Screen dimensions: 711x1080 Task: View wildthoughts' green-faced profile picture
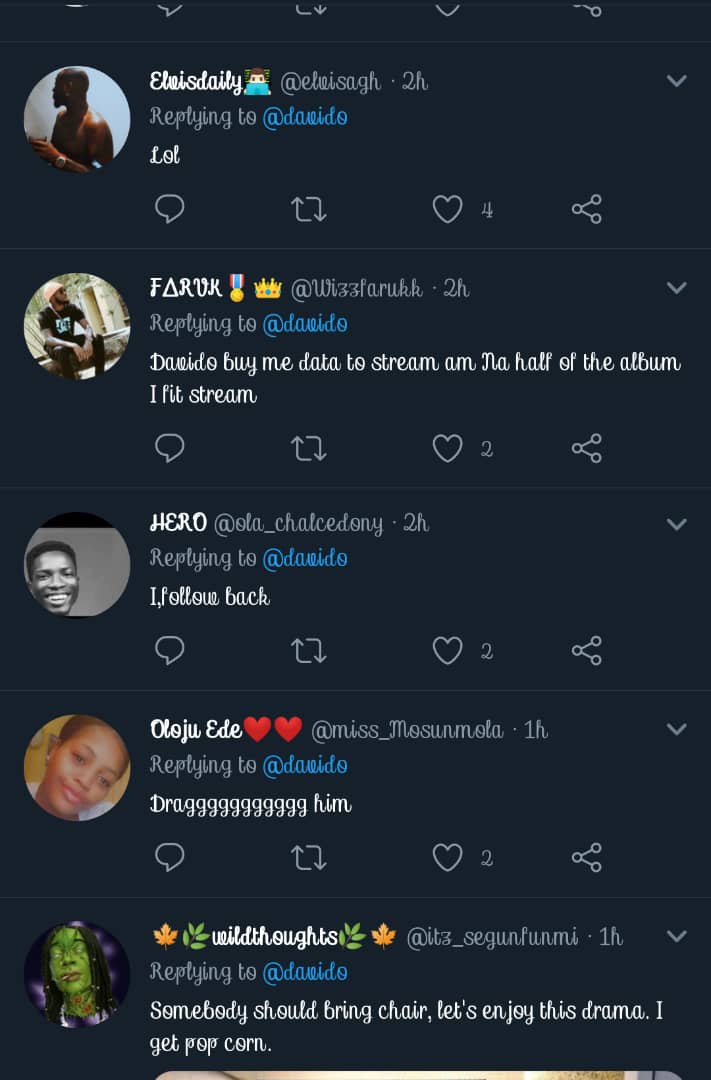click(x=77, y=973)
